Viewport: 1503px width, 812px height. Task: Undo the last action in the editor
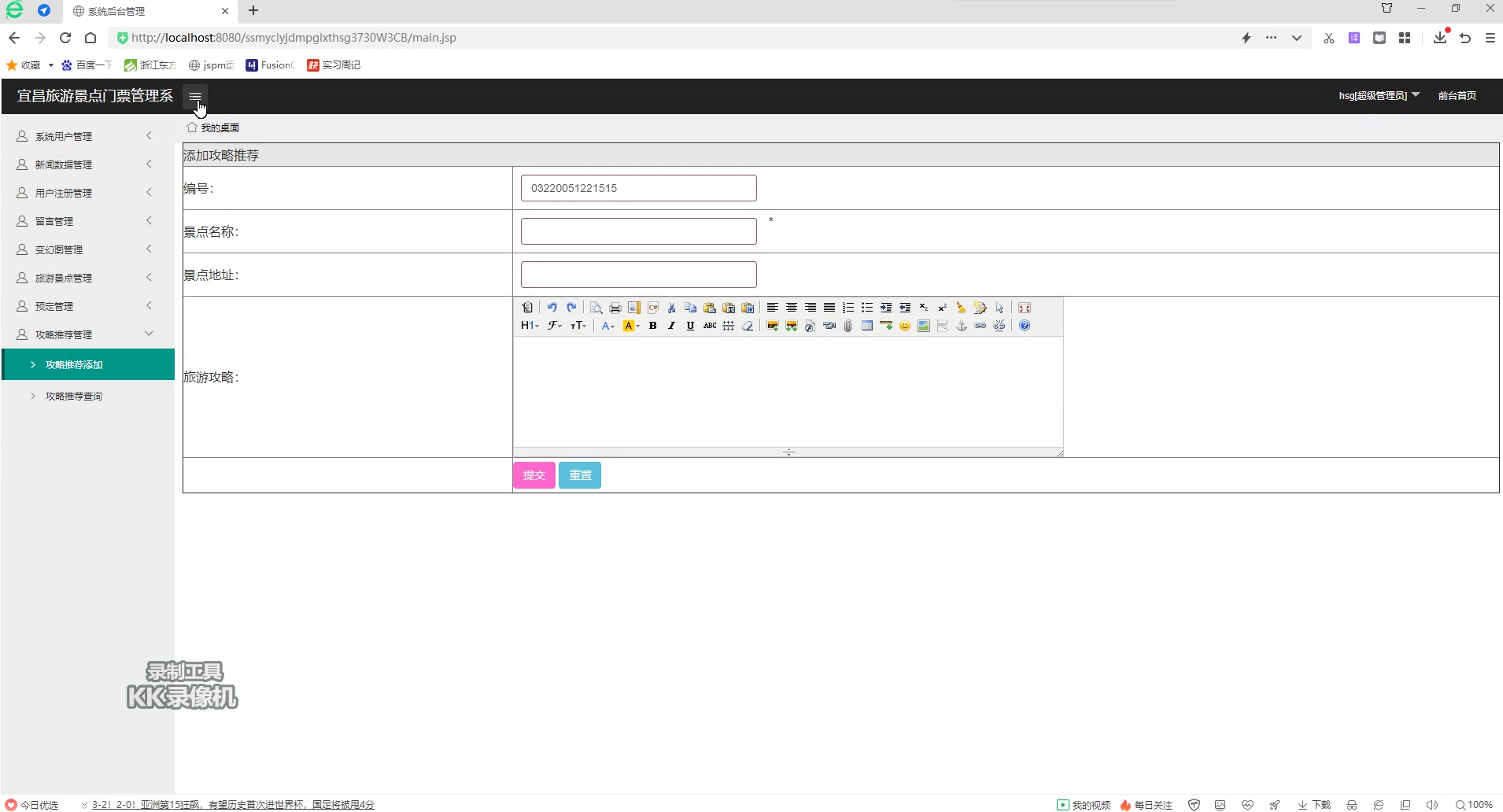pos(552,308)
